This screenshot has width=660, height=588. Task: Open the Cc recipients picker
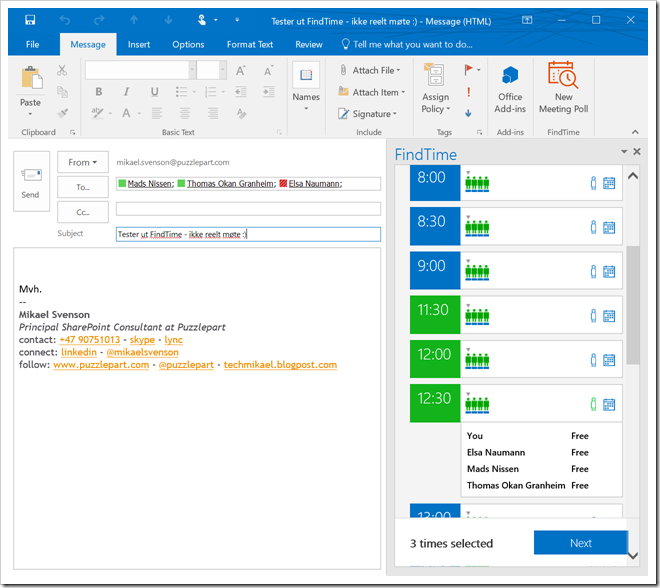(82, 212)
